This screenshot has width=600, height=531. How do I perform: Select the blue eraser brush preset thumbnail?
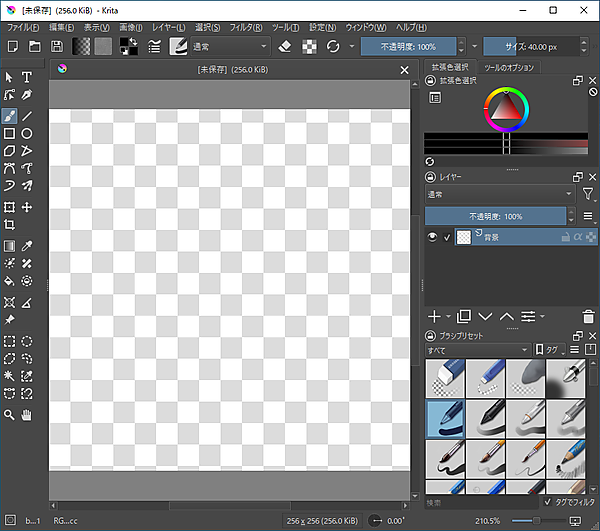click(444, 377)
